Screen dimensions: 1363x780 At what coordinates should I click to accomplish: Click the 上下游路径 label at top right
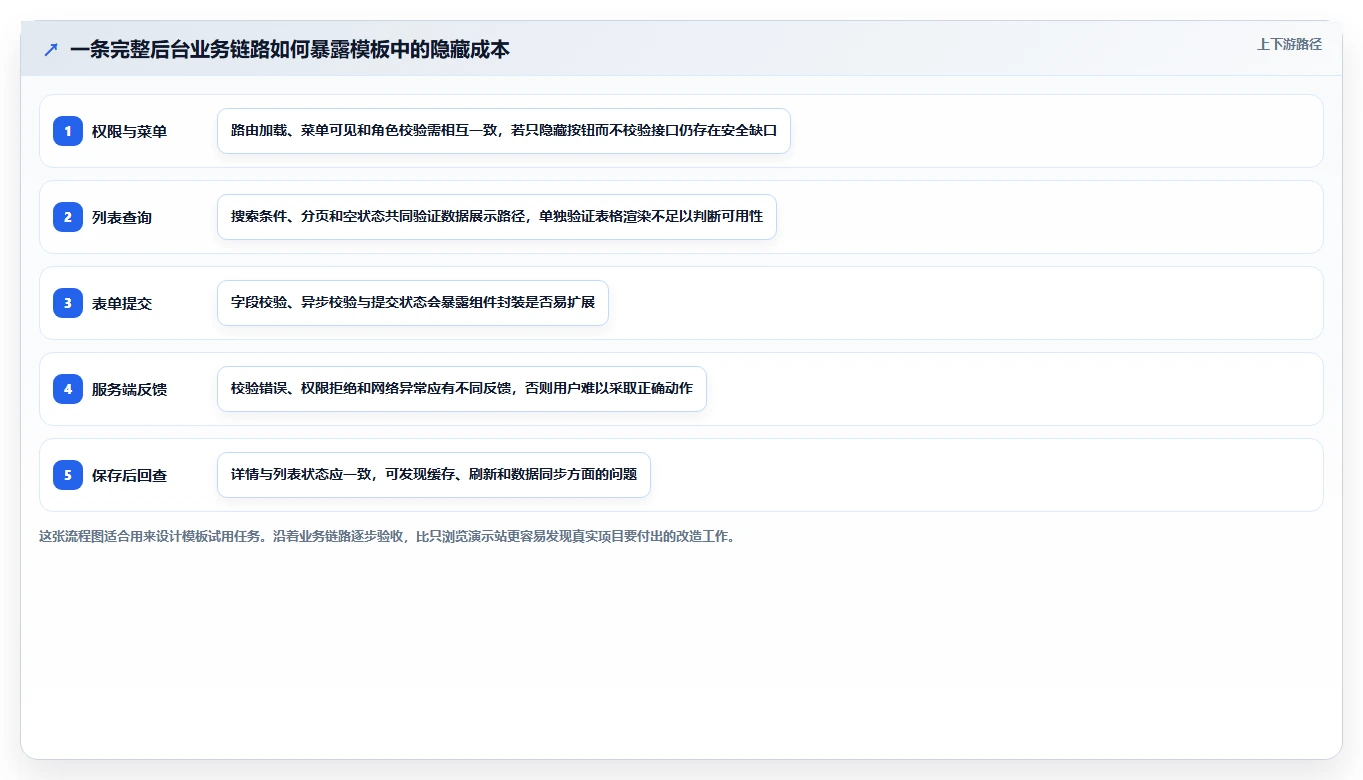1289,44
